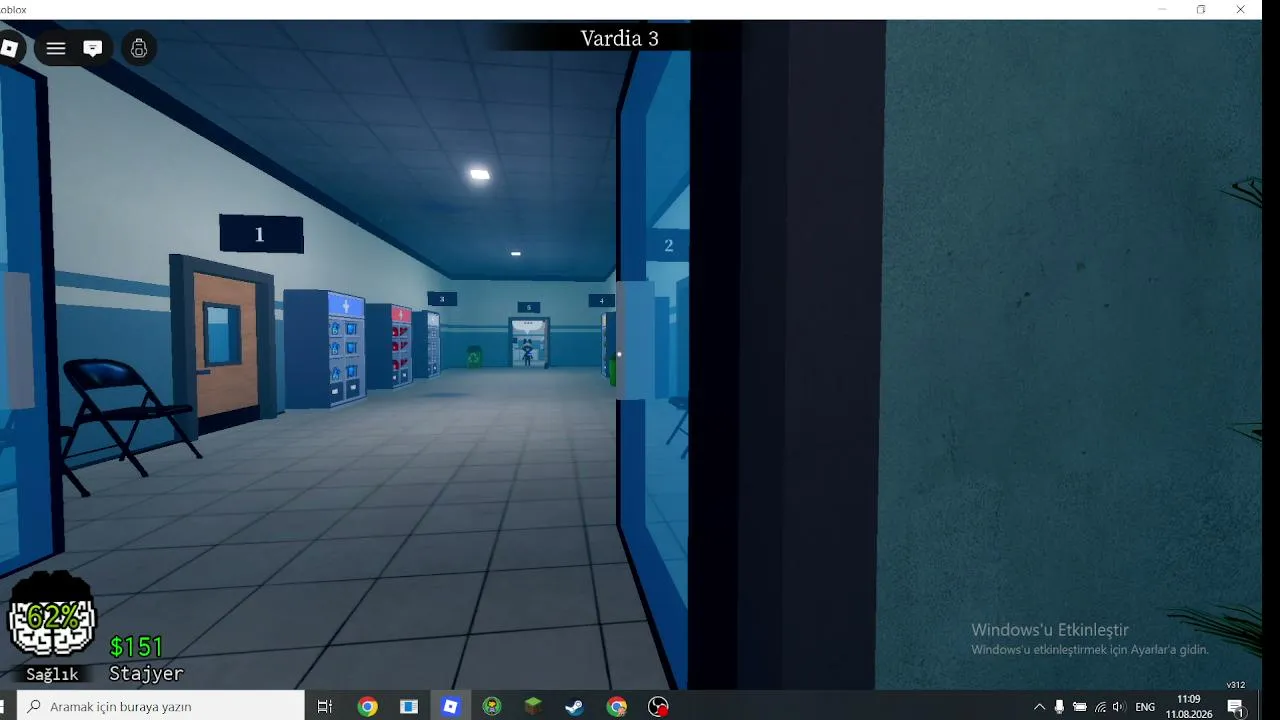This screenshot has height=720, width=1280.
Task: Switch to Roblox in the taskbar
Action: pyautogui.click(x=450, y=706)
